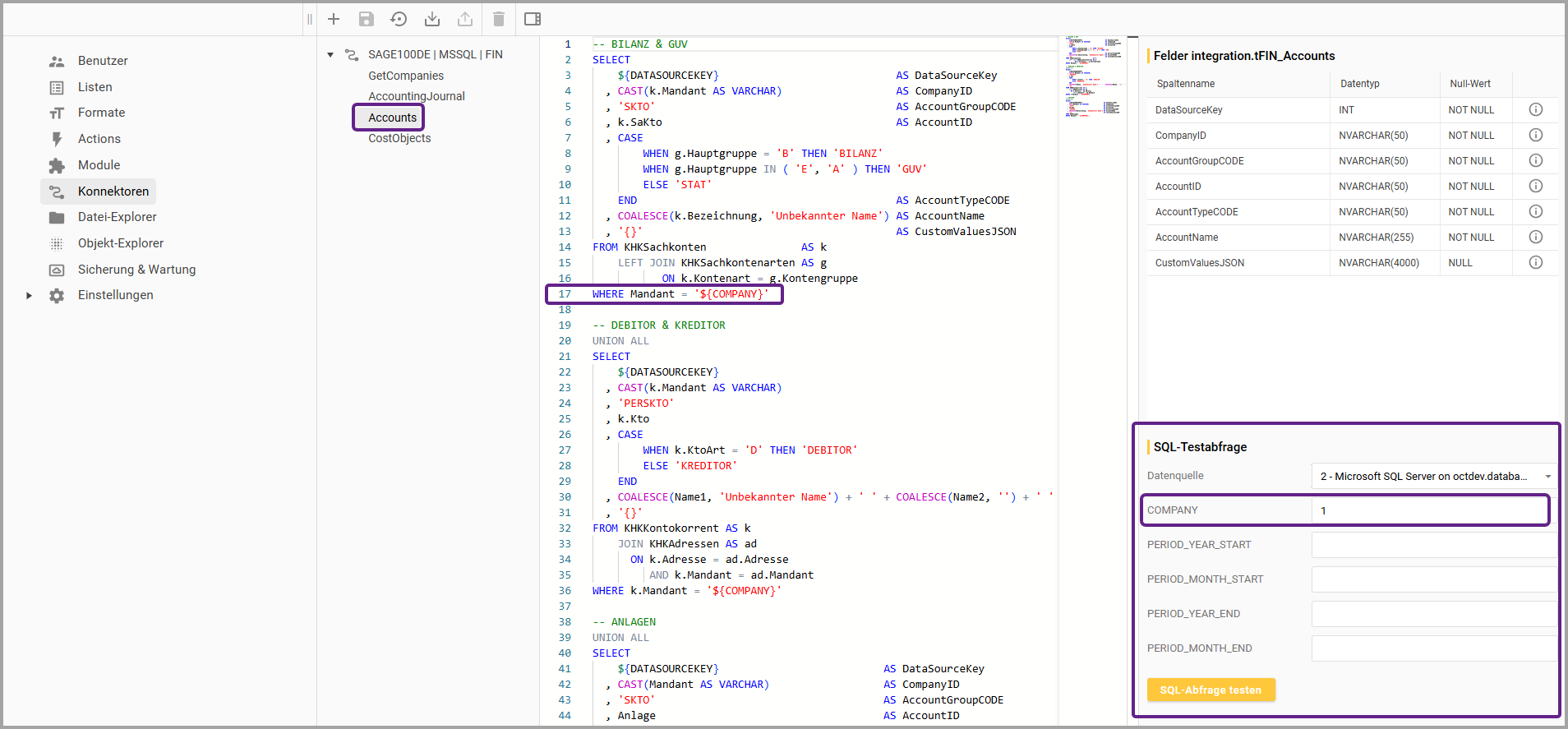Click info icon for DataSourceKey field
The height and width of the screenshot is (729, 1568).
(x=1535, y=109)
